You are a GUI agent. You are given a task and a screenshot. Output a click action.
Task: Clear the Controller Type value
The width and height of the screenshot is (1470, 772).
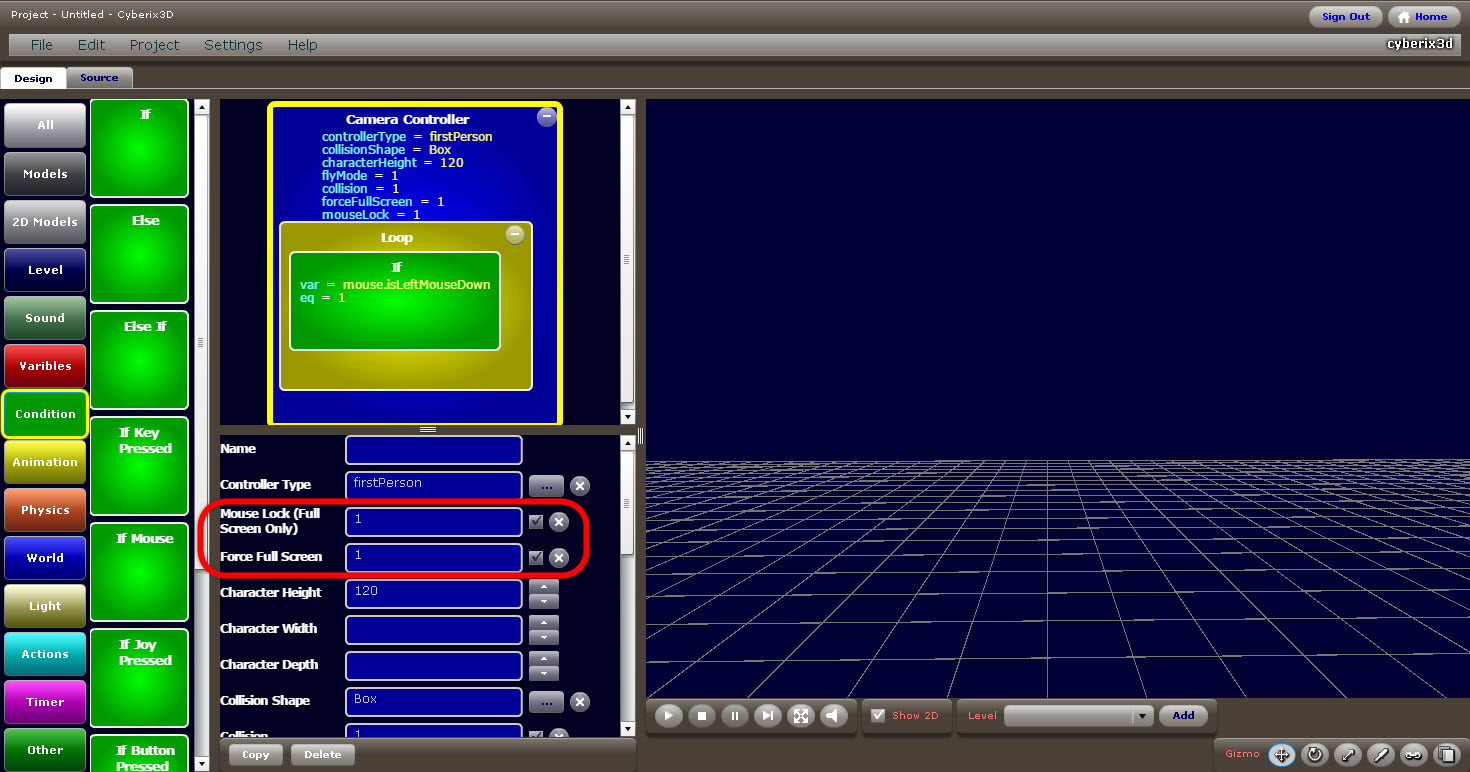point(579,486)
